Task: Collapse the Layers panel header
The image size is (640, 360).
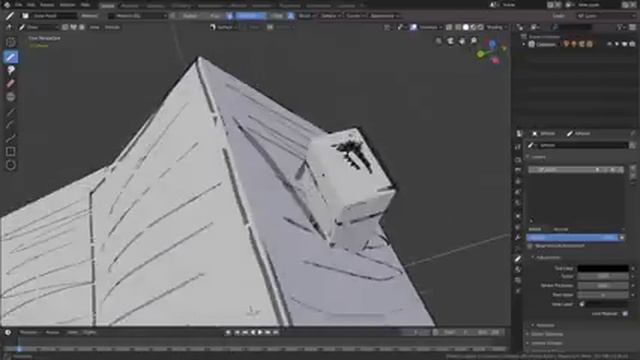Action: pyautogui.click(x=538, y=157)
